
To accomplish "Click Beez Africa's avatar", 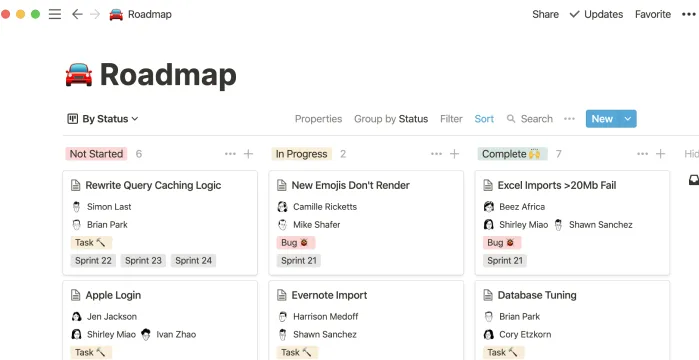I will (x=489, y=207).
